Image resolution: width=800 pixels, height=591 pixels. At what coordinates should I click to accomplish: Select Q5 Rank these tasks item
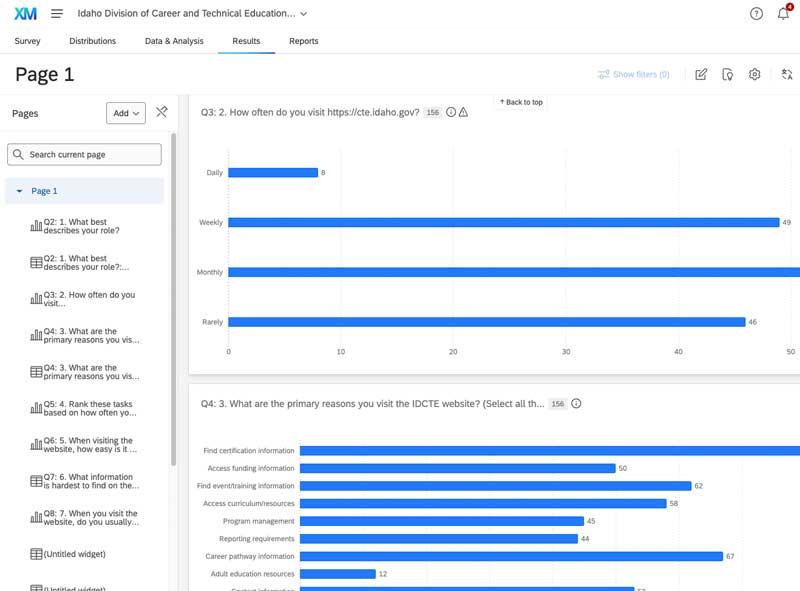(x=84, y=408)
